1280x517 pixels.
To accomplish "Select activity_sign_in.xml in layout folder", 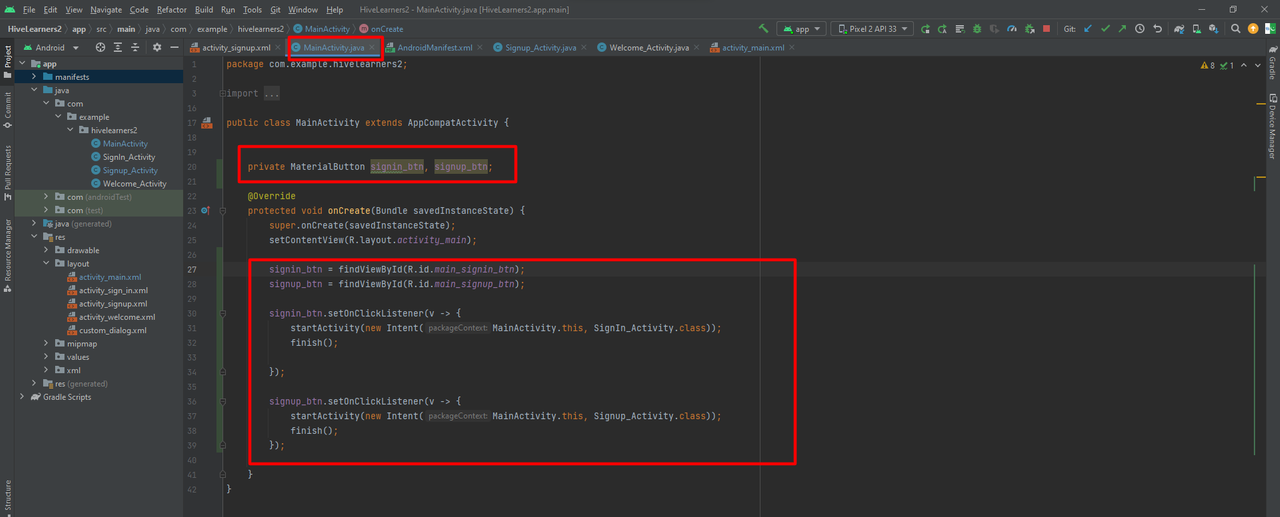I will [x=106, y=290].
